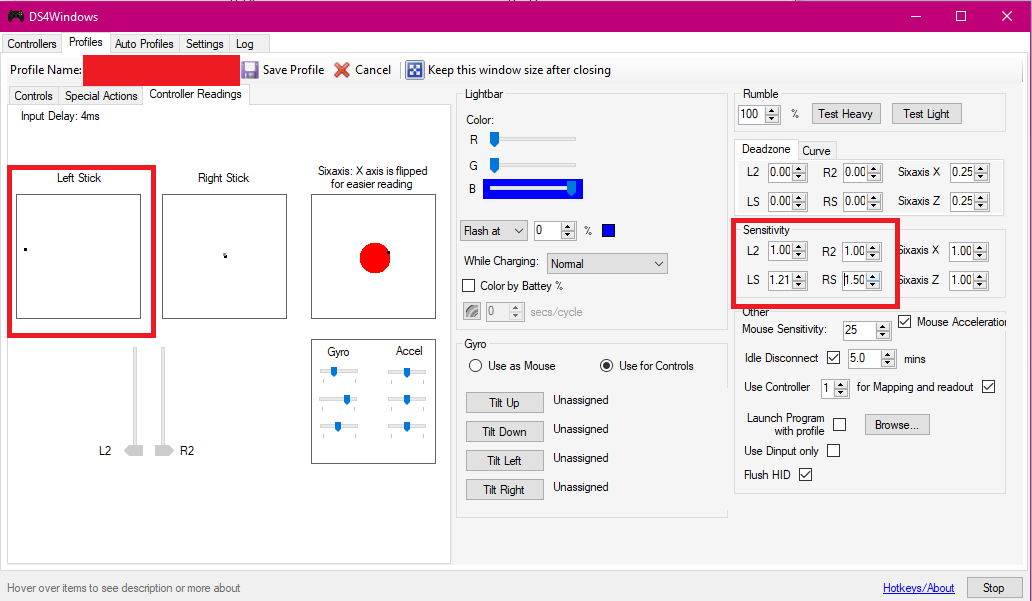The height and width of the screenshot is (601, 1032).
Task: Switch to the Controllers tab
Action: pos(32,44)
